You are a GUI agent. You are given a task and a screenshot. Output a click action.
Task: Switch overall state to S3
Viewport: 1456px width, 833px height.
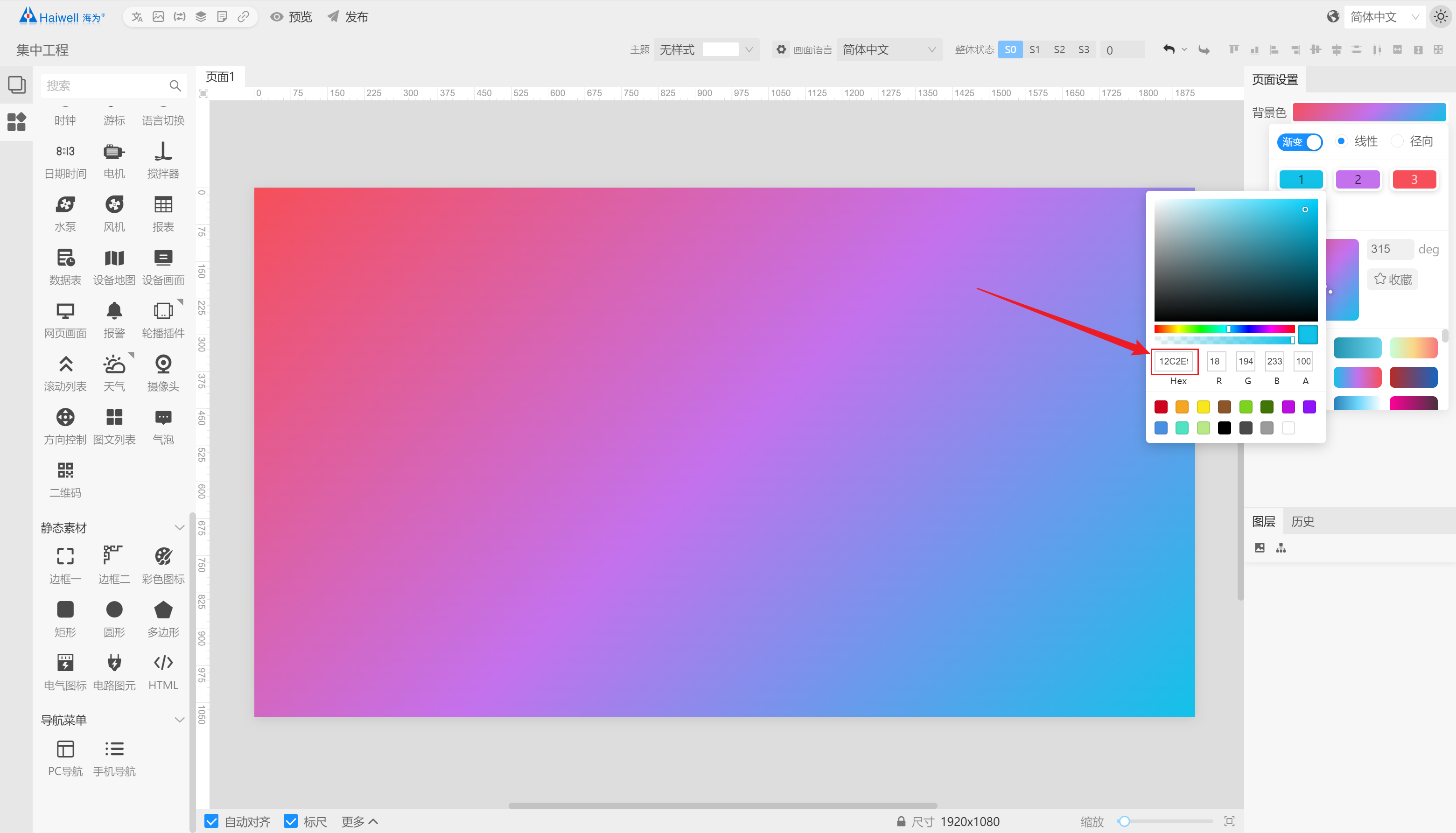(1084, 50)
